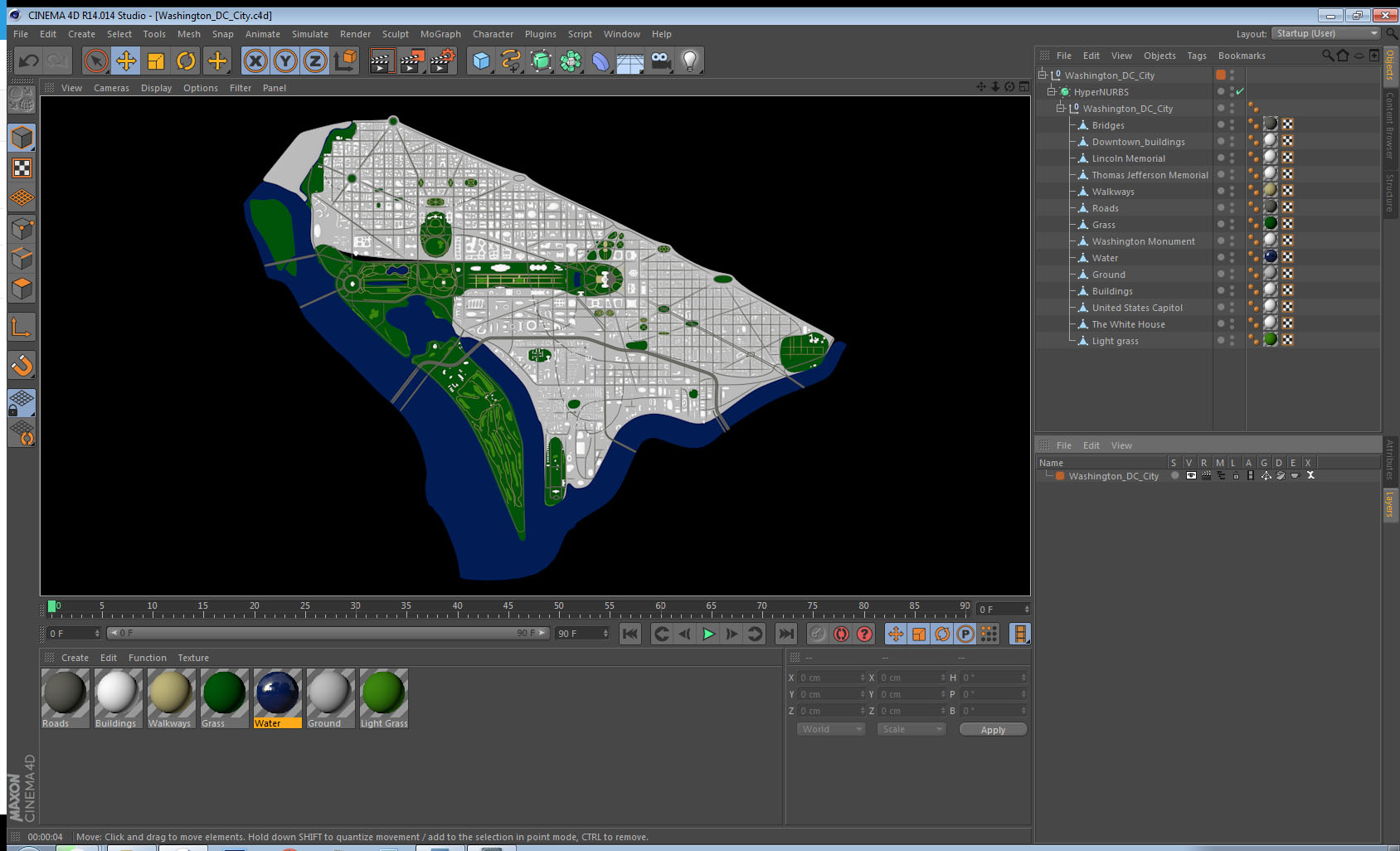
Task: Select The White House object
Action: [1128, 324]
